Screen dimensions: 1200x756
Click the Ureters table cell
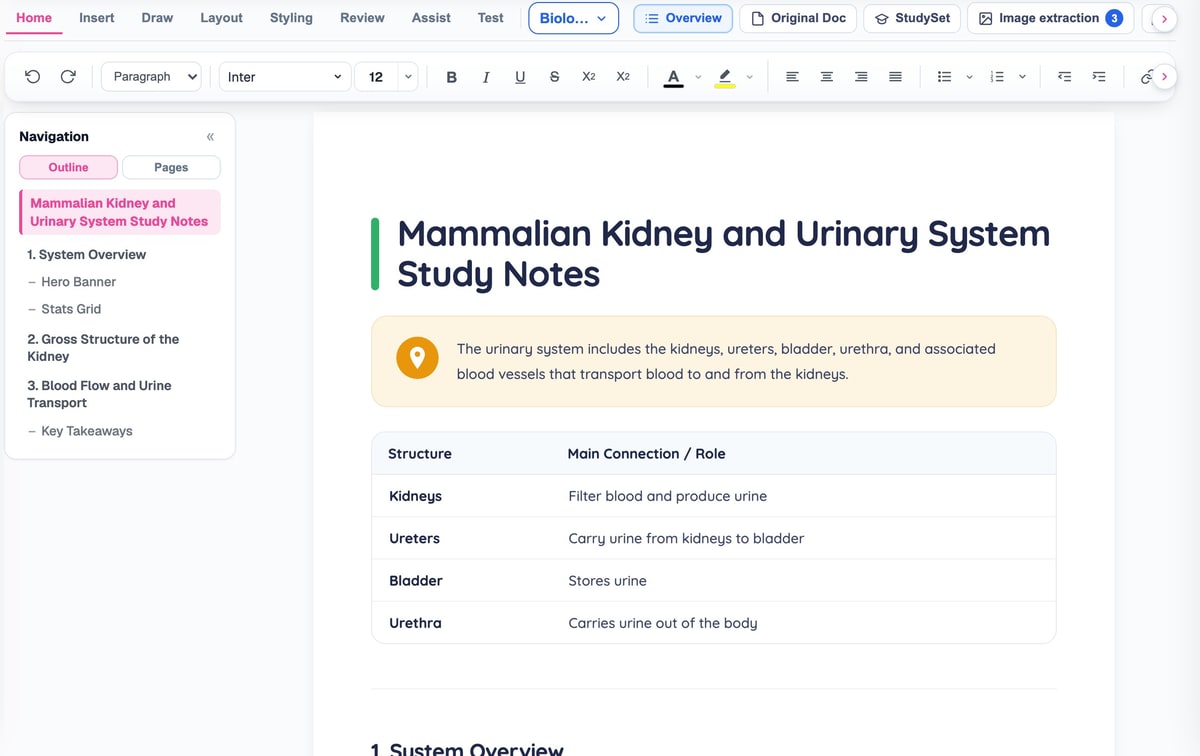414,538
